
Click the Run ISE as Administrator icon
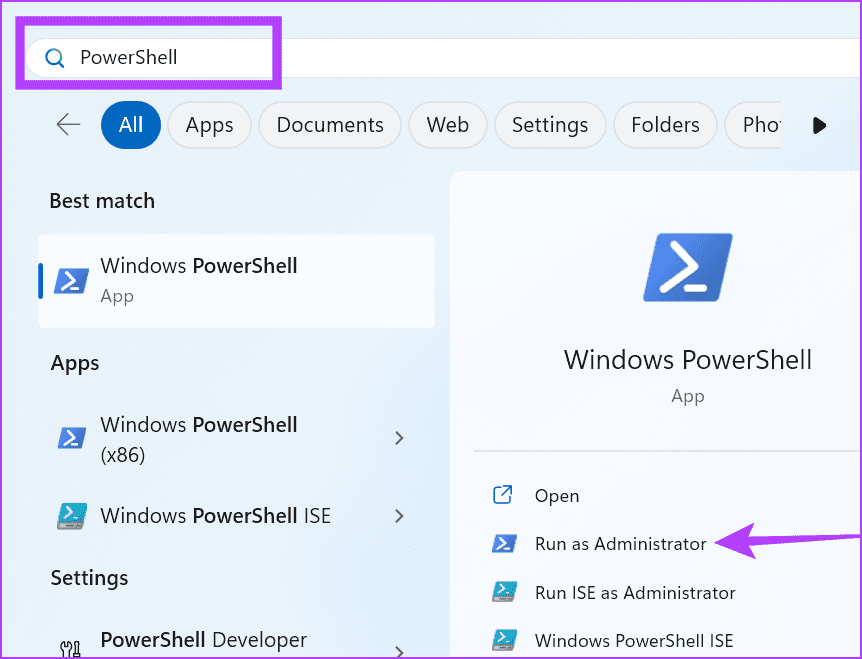pos(503,592)
